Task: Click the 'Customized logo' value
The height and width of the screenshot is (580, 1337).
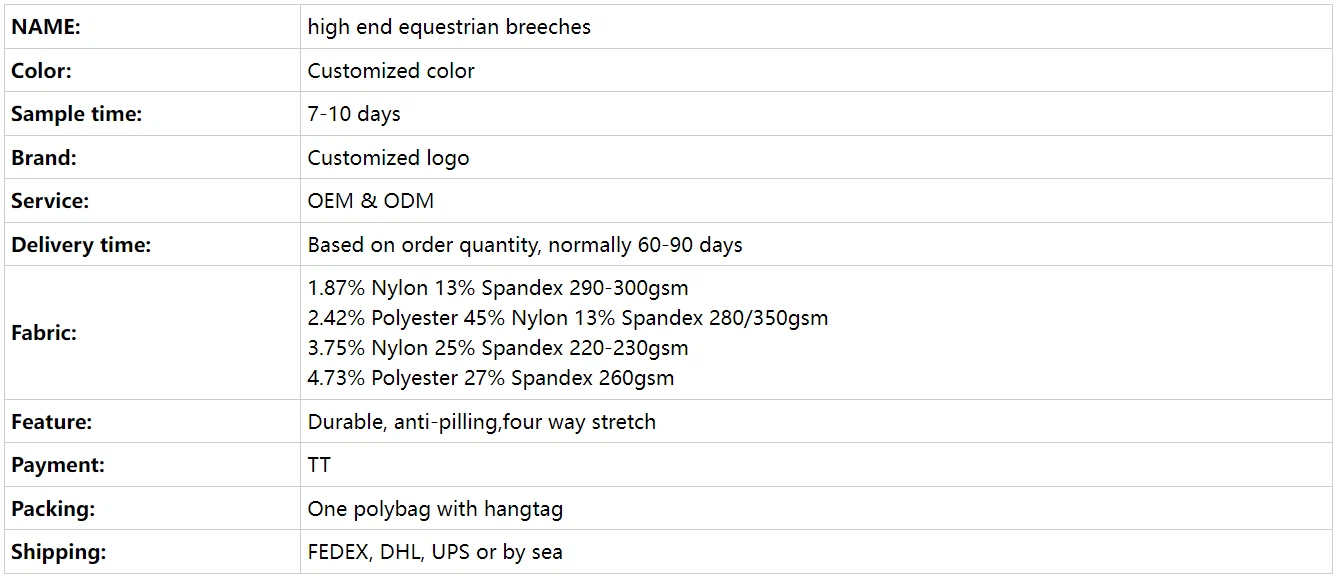Action: pyautogui.click(x=388, y=158)
